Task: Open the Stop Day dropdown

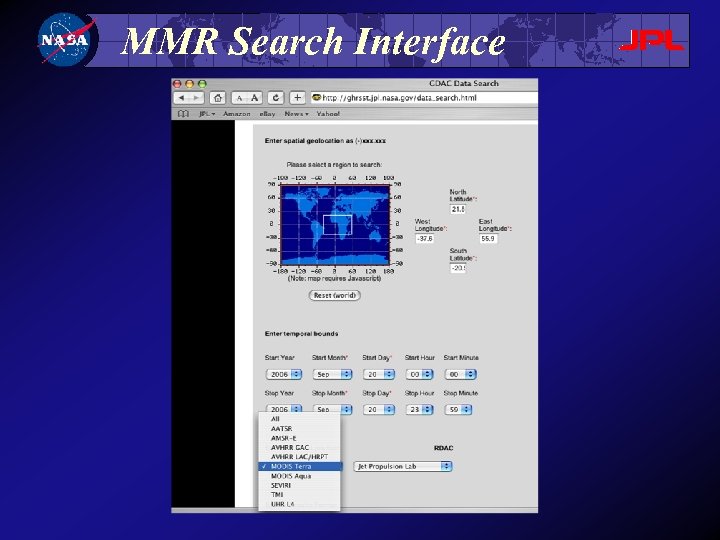Action: [x=379, y=409]
